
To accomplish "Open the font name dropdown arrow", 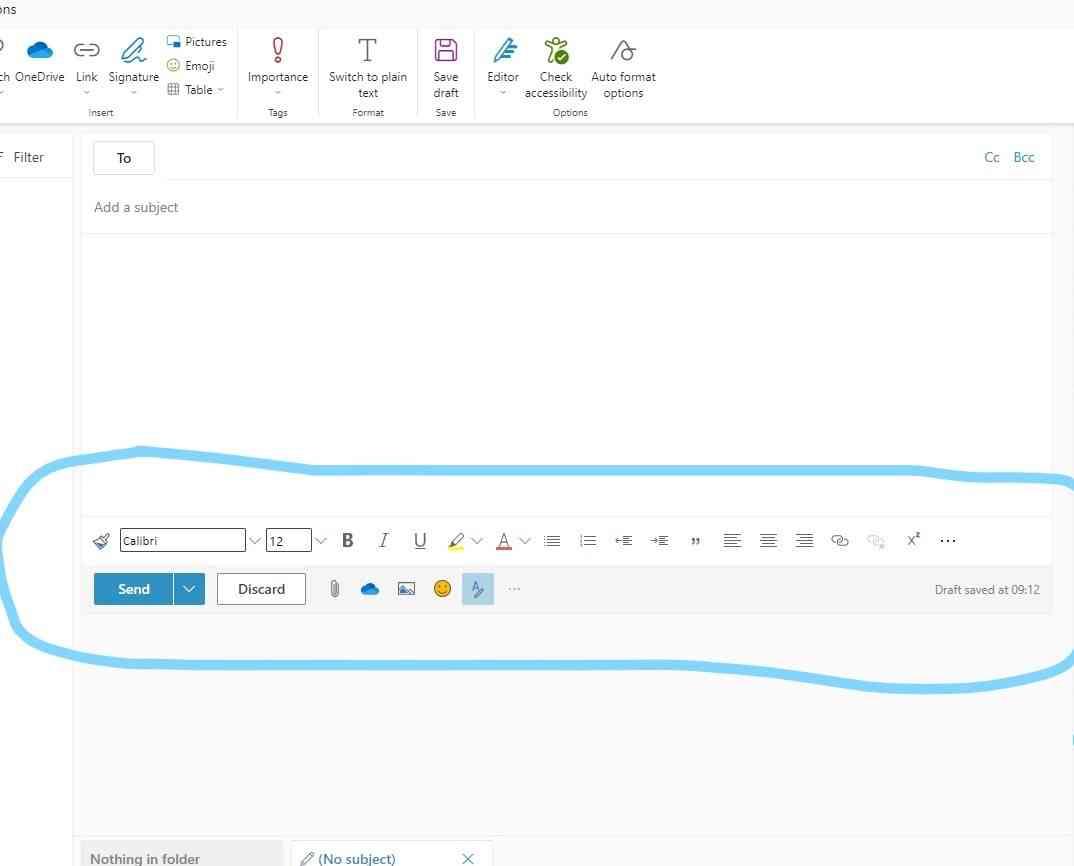I will point(255,541).
